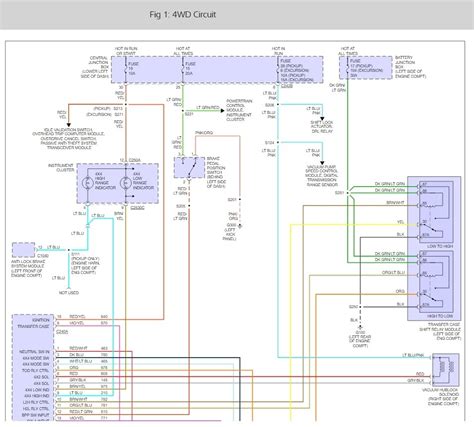Select the Transfer Case Shift Relay Module label
The width and height of the screenshot is (474, 427).
(x=440, y=331)
